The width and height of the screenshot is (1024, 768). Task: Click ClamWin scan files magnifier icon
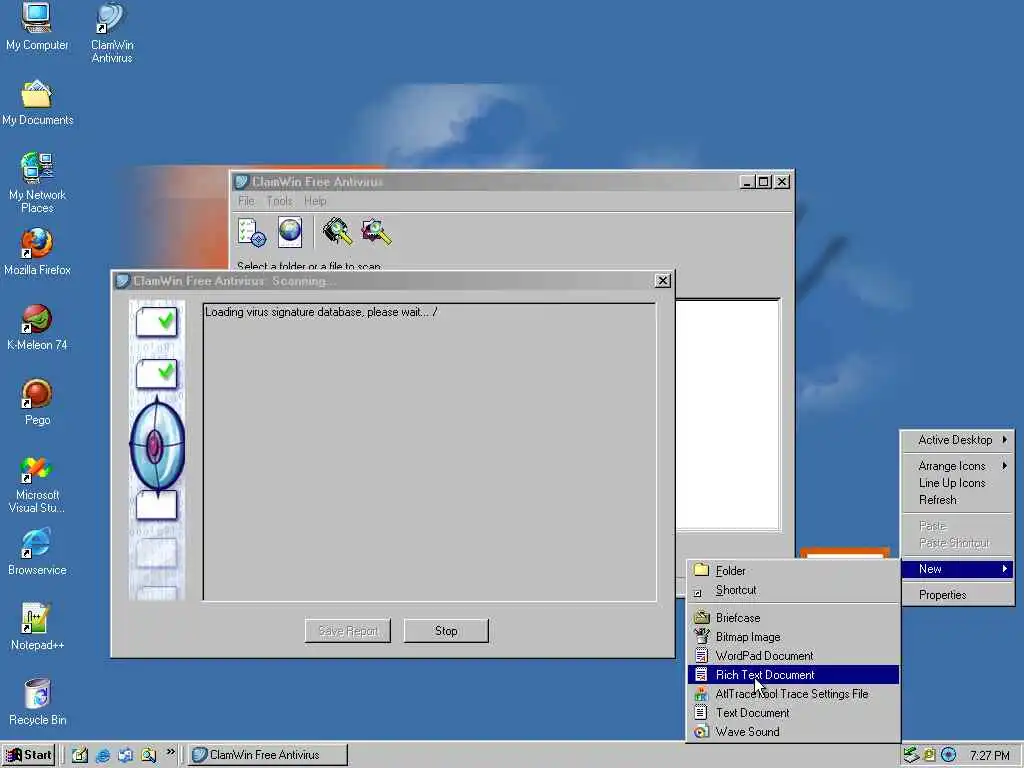pos(376,232)
